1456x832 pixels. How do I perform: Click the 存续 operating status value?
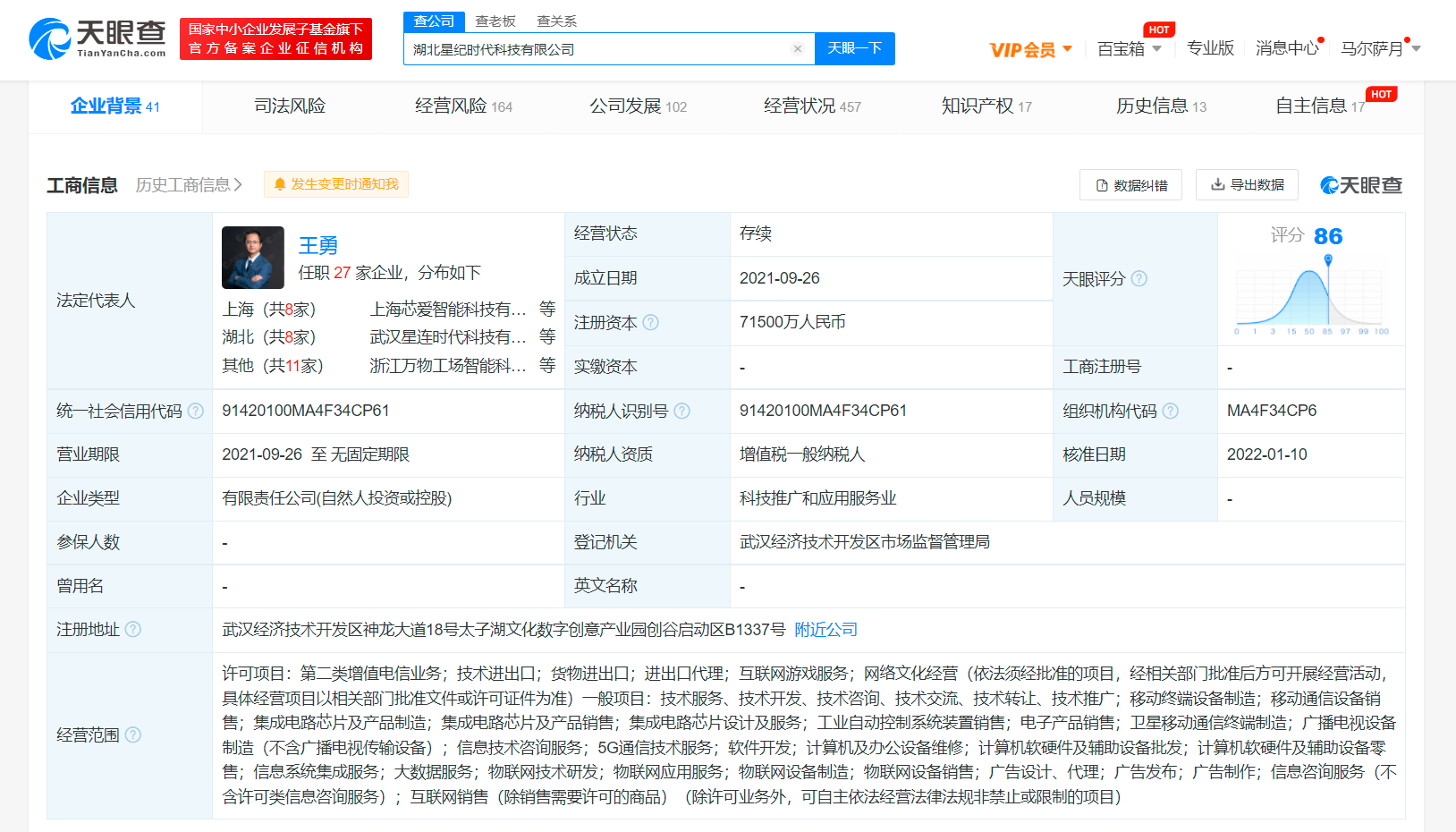(756, 233)
